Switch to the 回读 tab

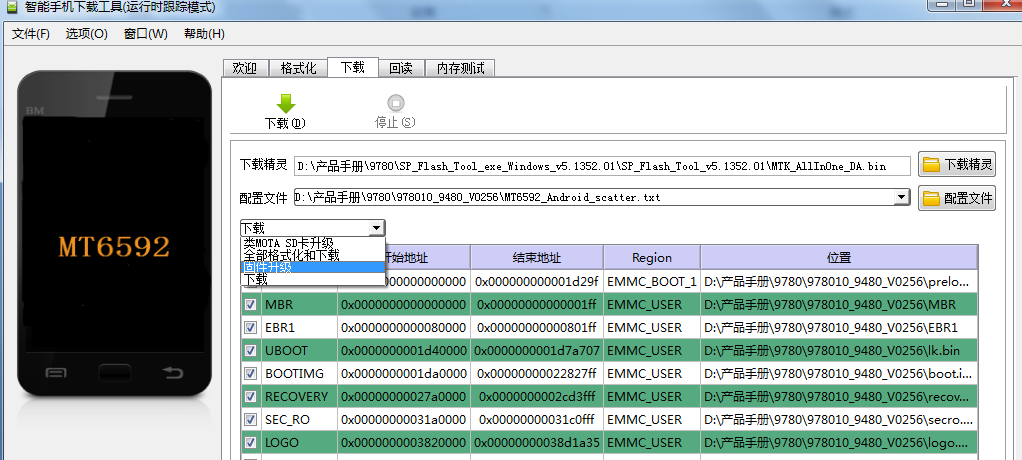(401, 68)
